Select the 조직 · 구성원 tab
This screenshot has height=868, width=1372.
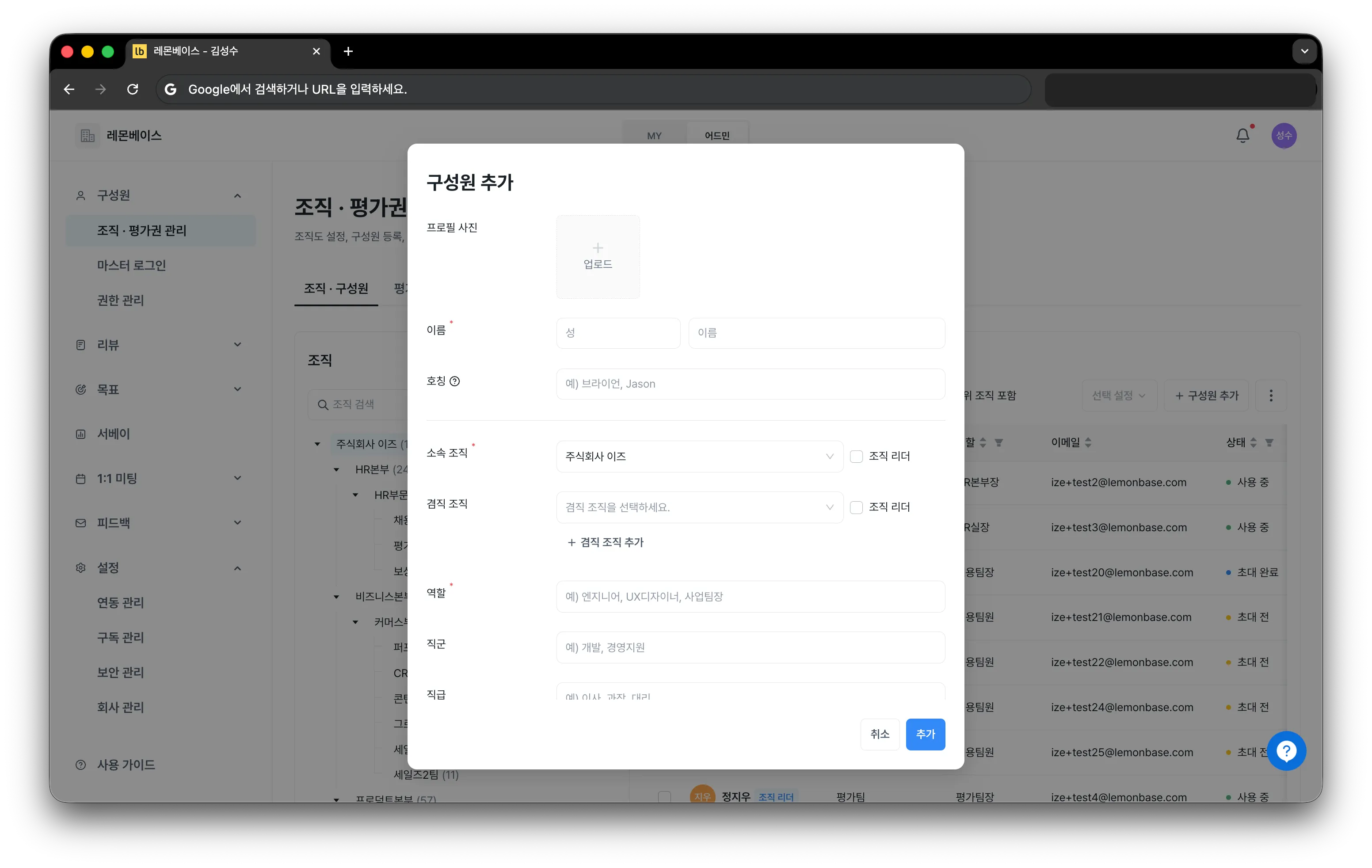tap(335, 288)
